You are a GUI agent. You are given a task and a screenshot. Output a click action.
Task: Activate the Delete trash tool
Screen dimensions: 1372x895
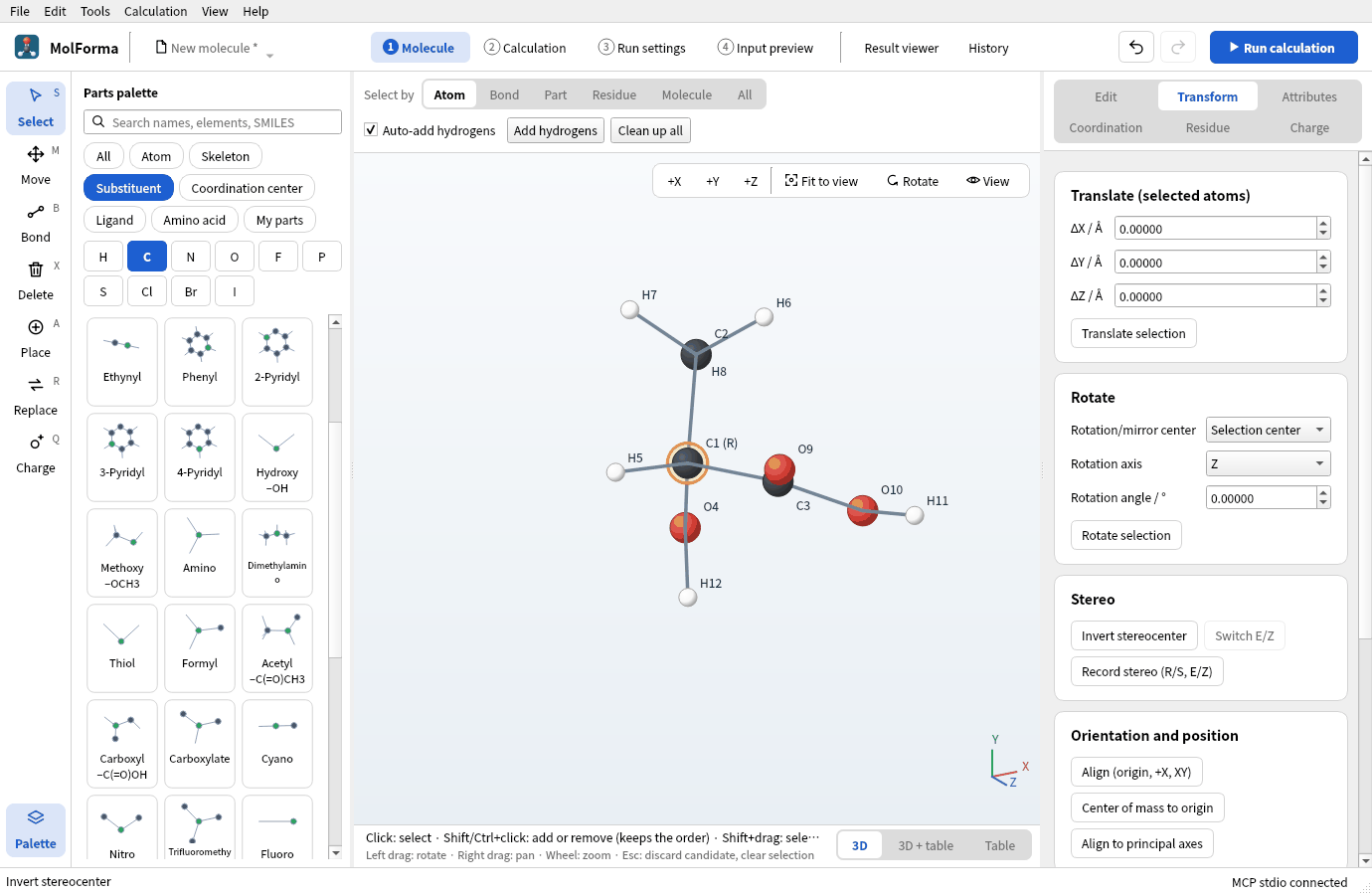pyautogui.click(x=36, y=280)
